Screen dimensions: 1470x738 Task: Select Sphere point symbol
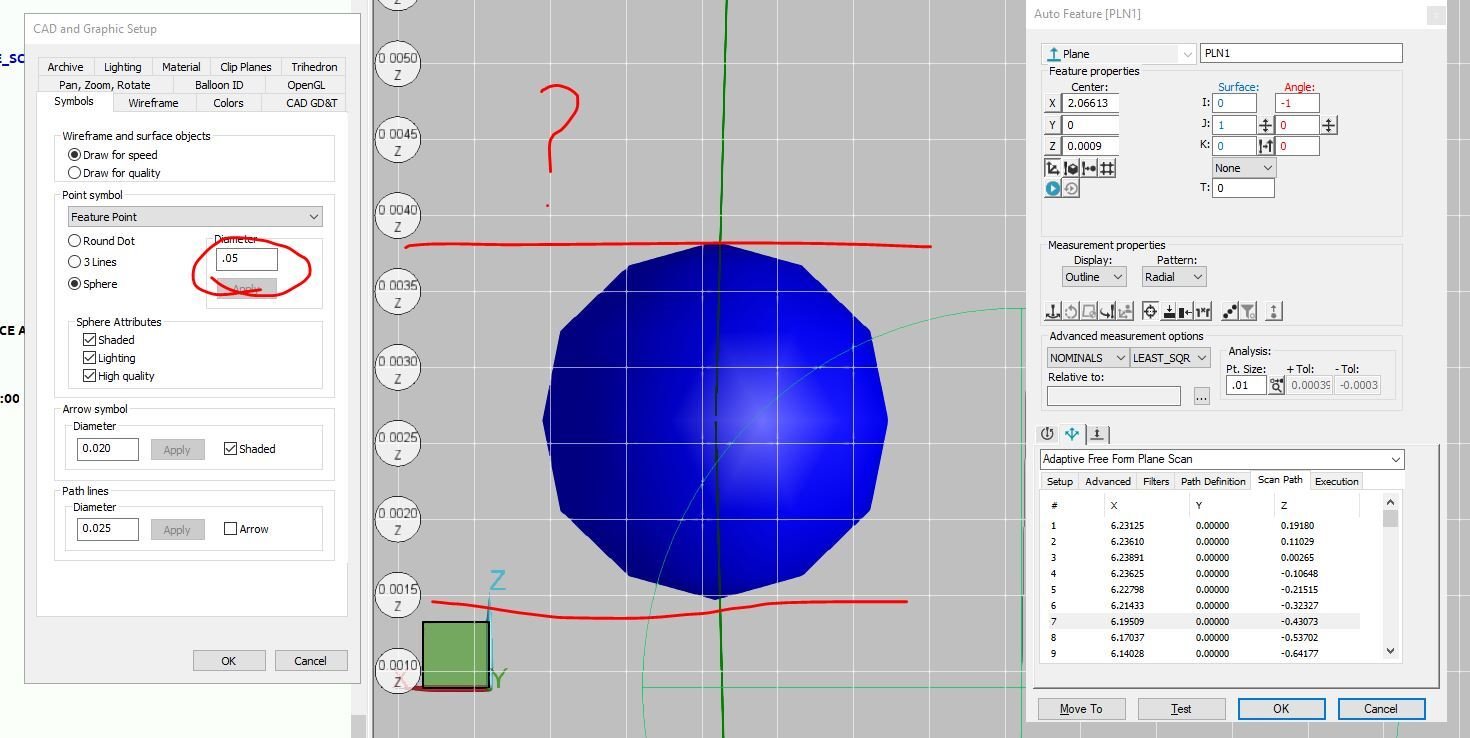74,284
